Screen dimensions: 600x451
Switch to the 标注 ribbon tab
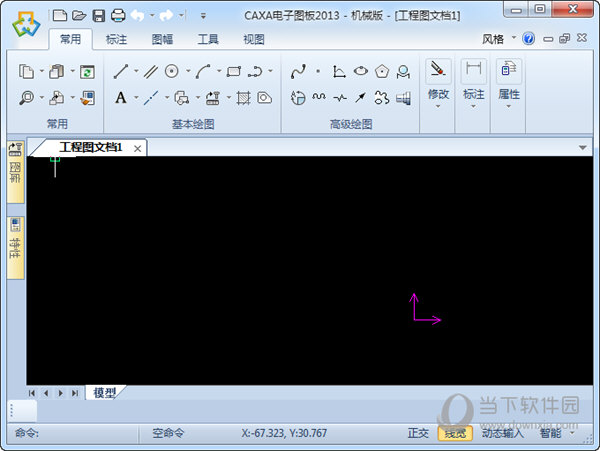click(116, 39)
